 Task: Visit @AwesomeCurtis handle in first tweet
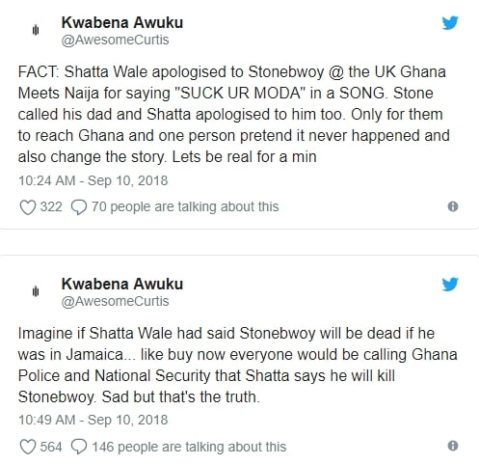point(115,40)
